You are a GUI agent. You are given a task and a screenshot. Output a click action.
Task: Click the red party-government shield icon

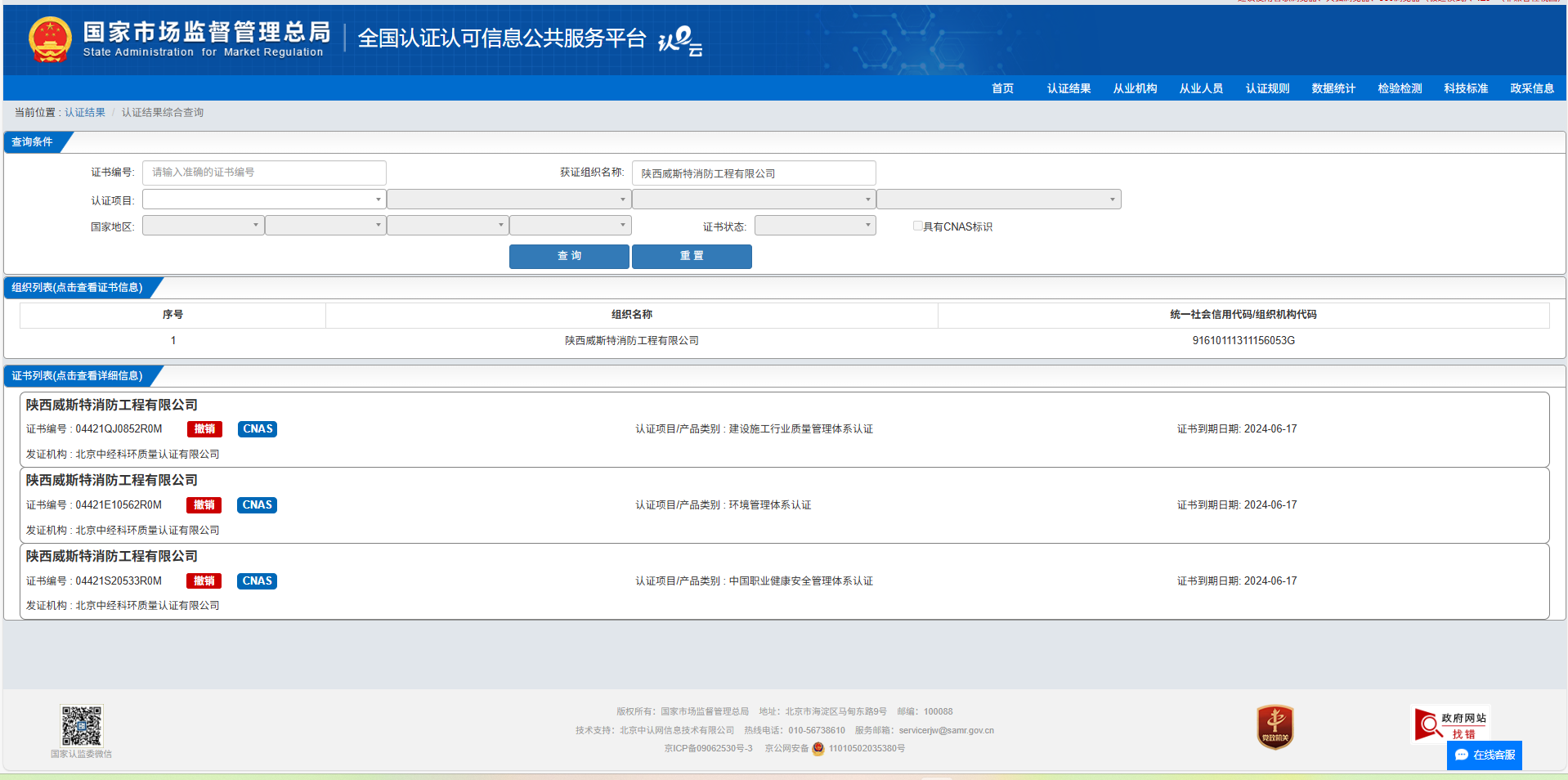pos(1275,726)
